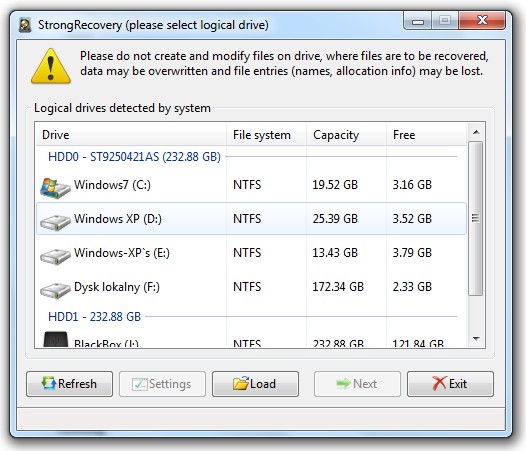Sort by the Drive column header
Image resolution: width=526 pixels, height=451 pixels.
pyautogui.click(x=131, y=135)
